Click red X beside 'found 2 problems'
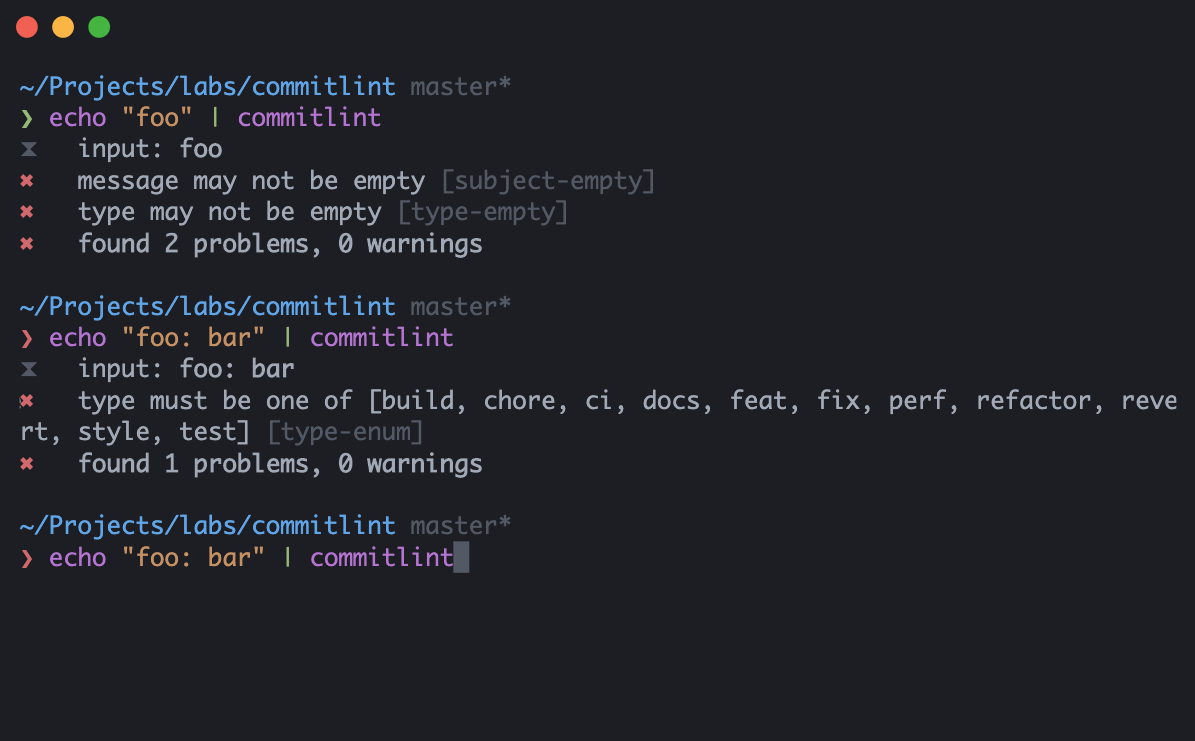Image resolution: width=1195 pixels, height=741 pixels. 27,244
